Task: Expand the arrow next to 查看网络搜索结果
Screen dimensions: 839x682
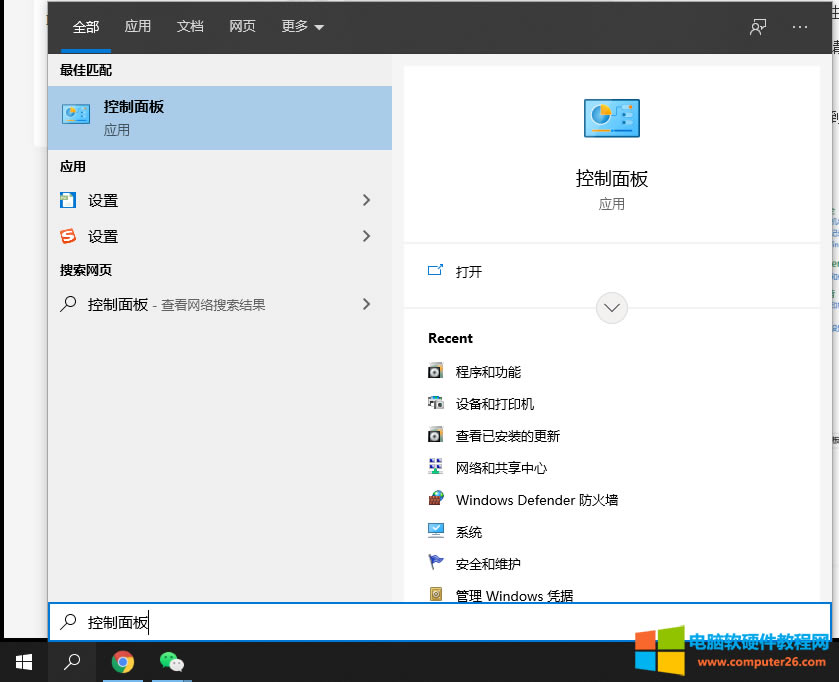Action: [x=366, y=304]
